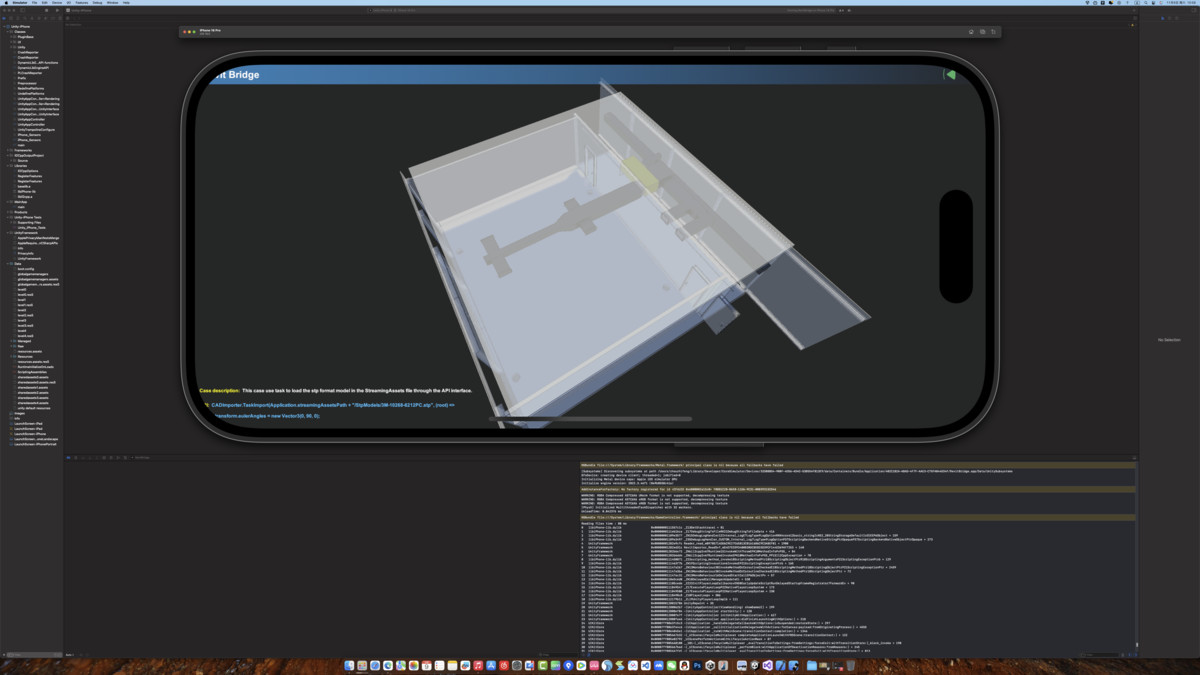Expand the Frameworks group

click(x=8, y=150)
